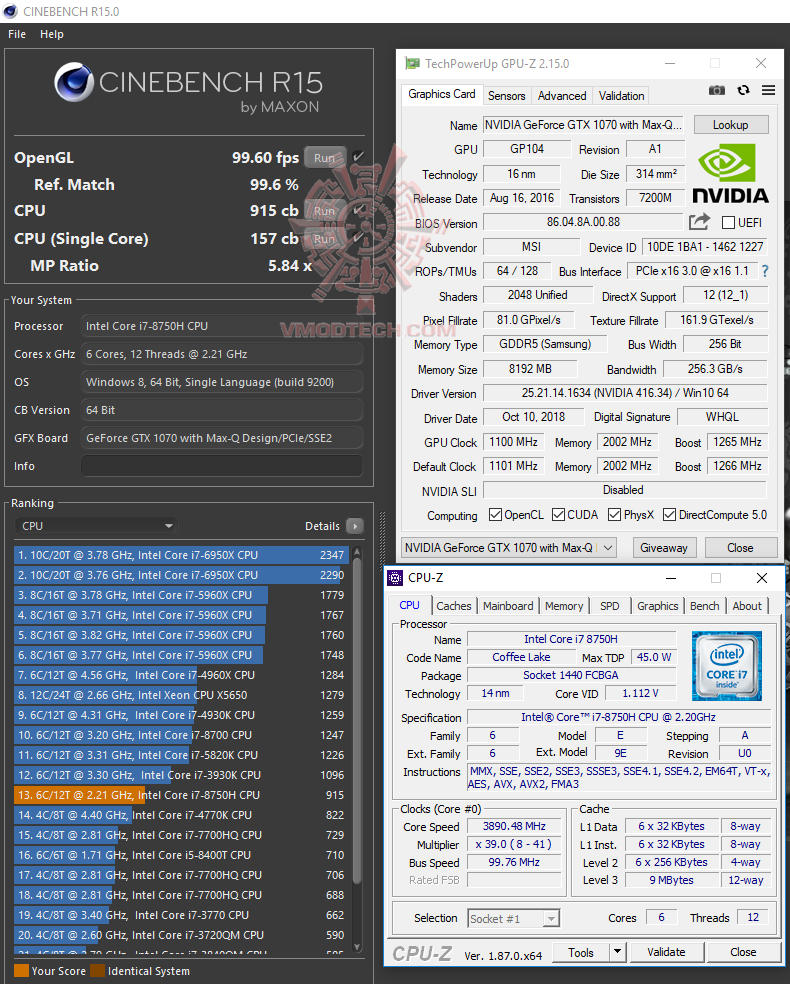
Task: Toggle the OpenGL test checkmark
Action: point(358,156)
